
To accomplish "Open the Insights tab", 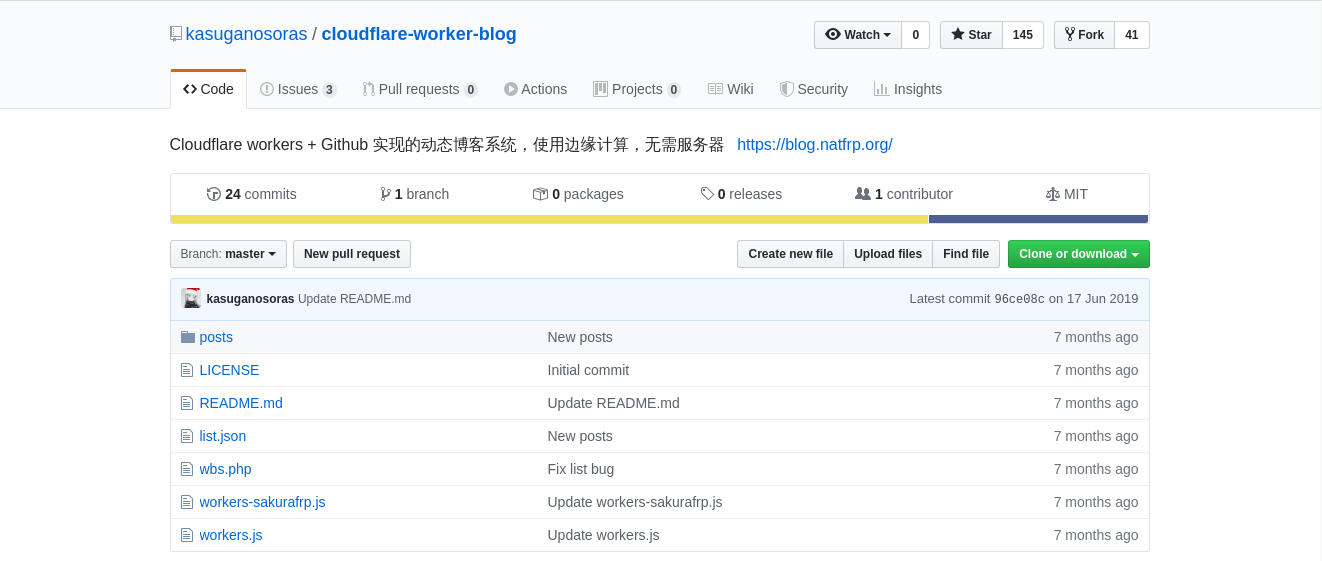I will click(x=907, y=89).
